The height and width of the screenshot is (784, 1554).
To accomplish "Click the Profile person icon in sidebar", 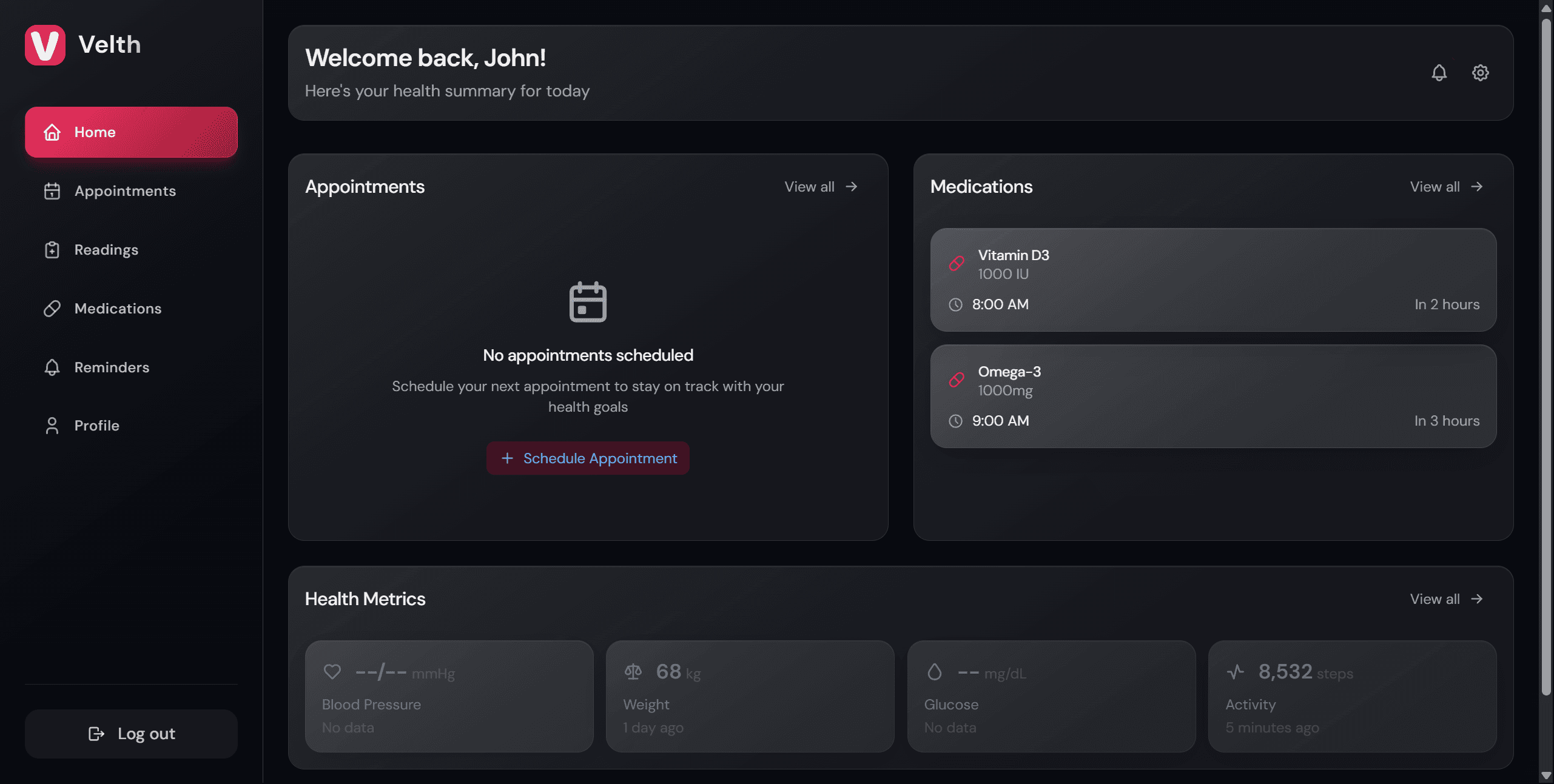I will [x=52, y=426].
